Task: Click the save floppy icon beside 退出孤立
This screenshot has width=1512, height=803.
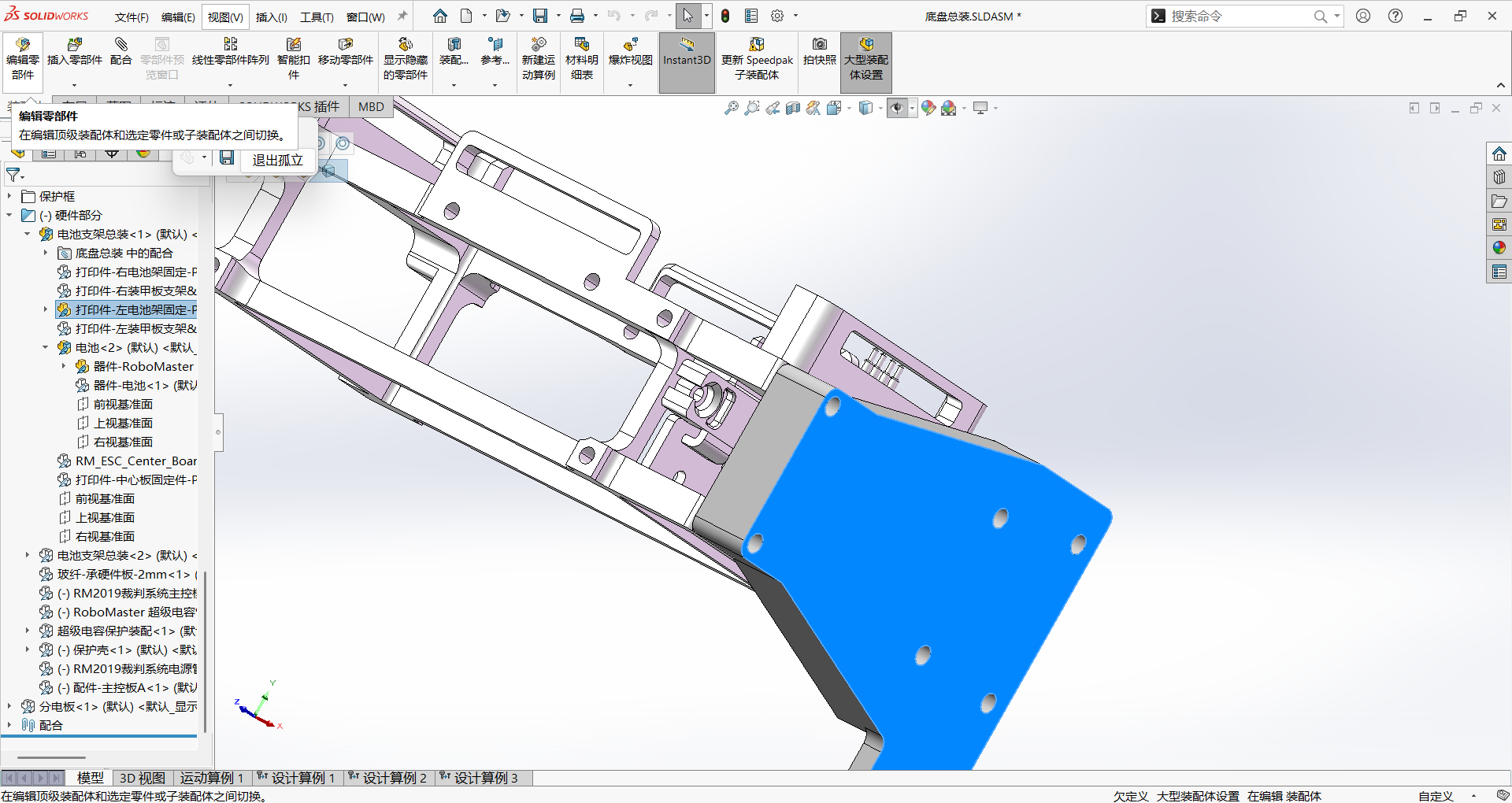Action: tap(227, 157)
